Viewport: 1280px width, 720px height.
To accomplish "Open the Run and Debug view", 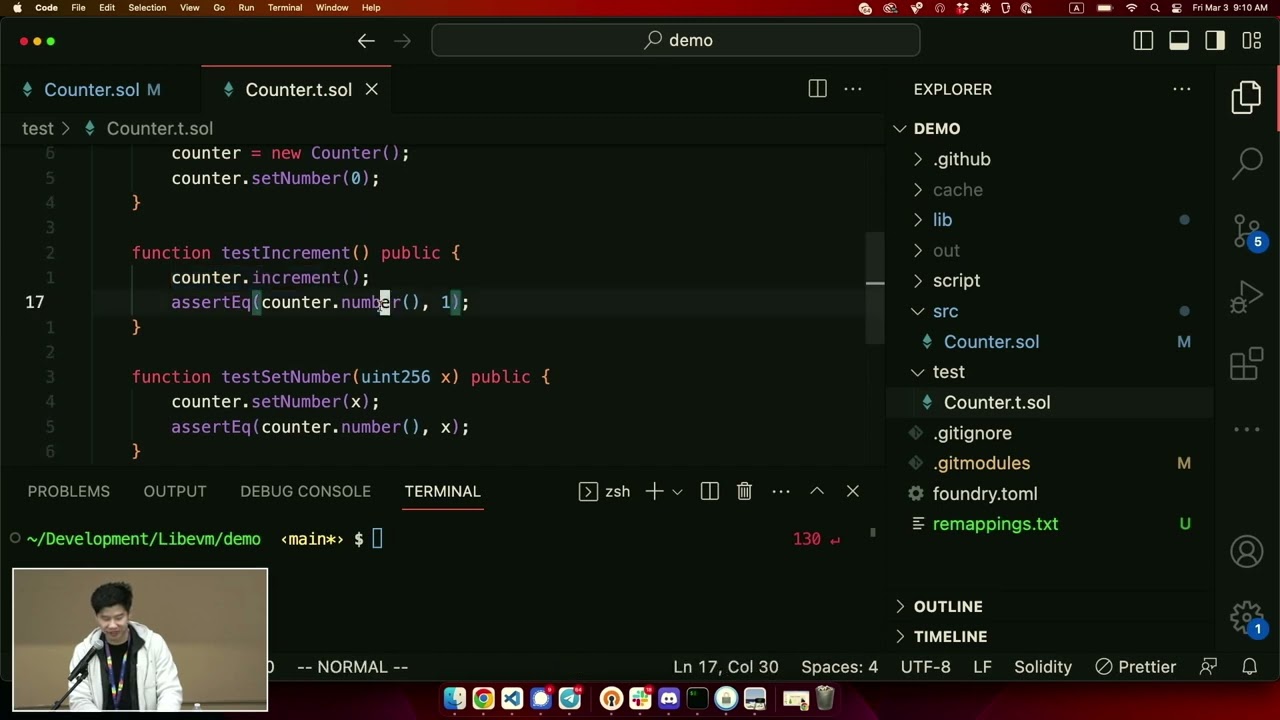I will click(x=1247, y=297).
